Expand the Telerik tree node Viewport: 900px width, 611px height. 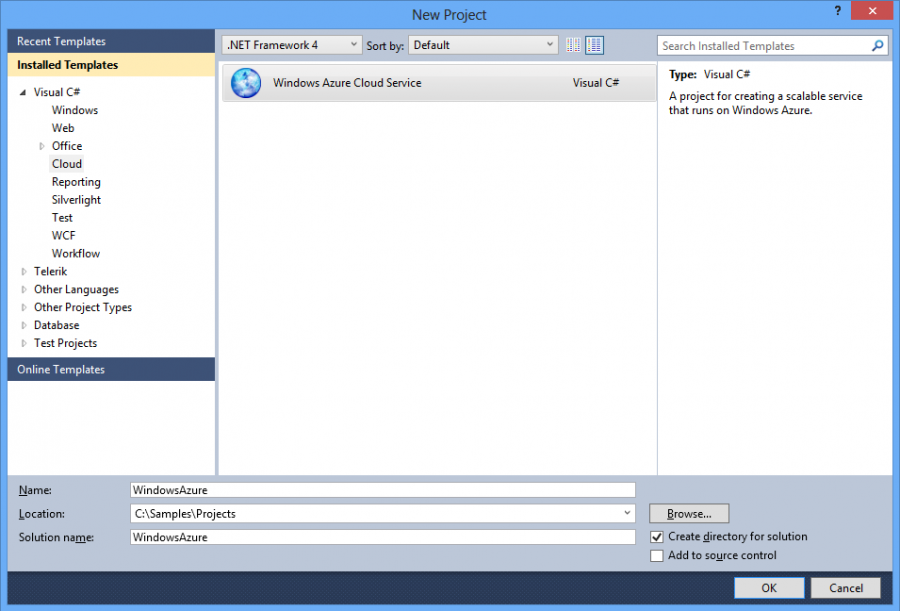(24, 271)
